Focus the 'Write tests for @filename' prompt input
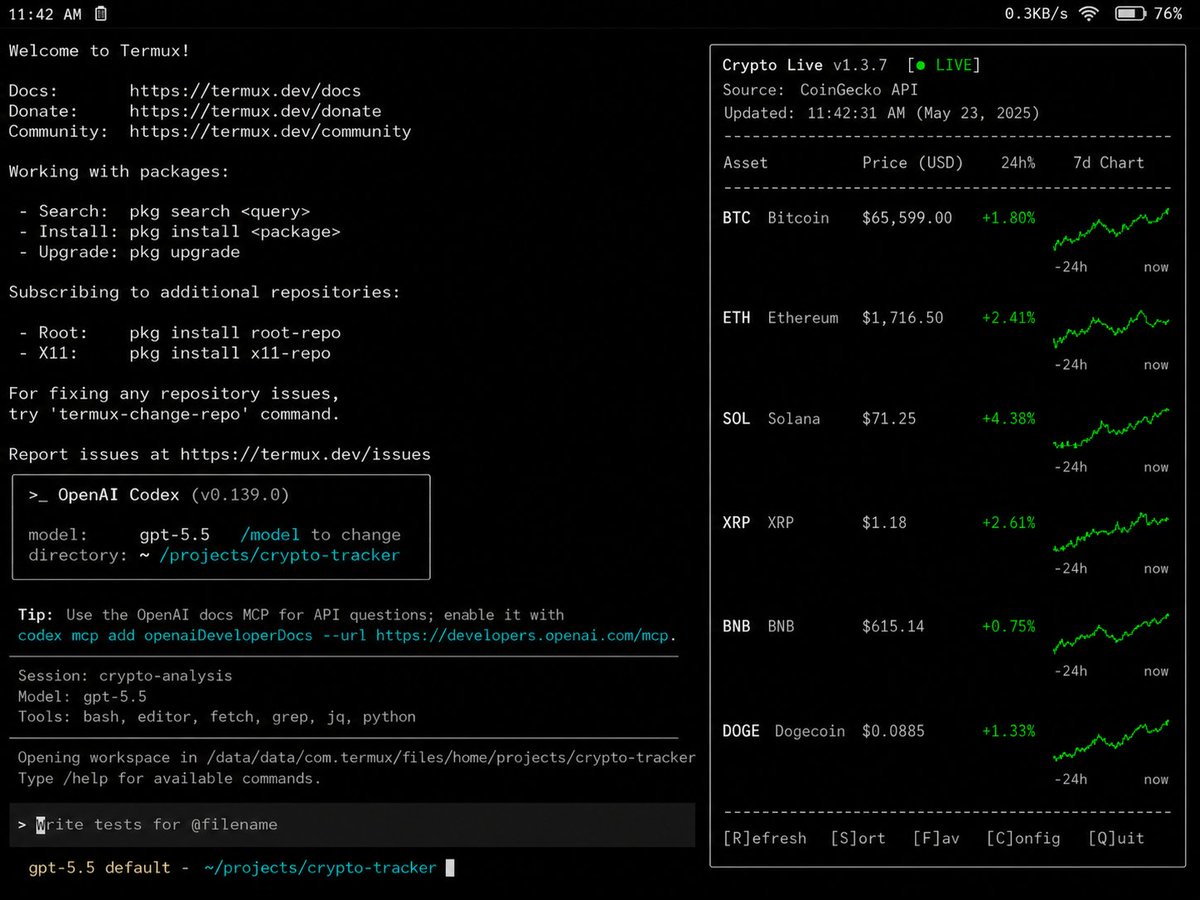The image size is (1200, 900). (352, 825)
